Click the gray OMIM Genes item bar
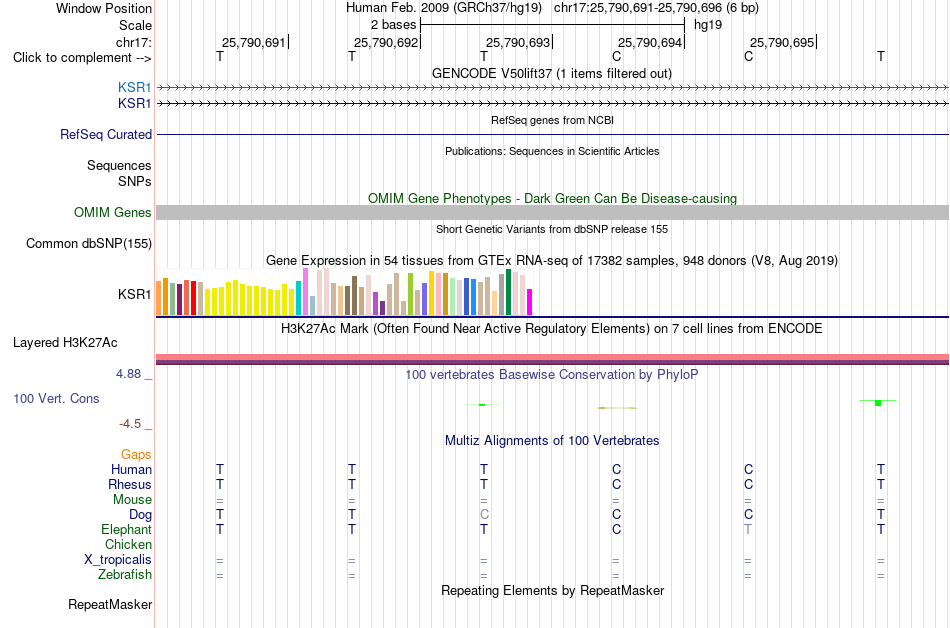The width and height of the screenshot is (950, 628). [x=553, y=212]
